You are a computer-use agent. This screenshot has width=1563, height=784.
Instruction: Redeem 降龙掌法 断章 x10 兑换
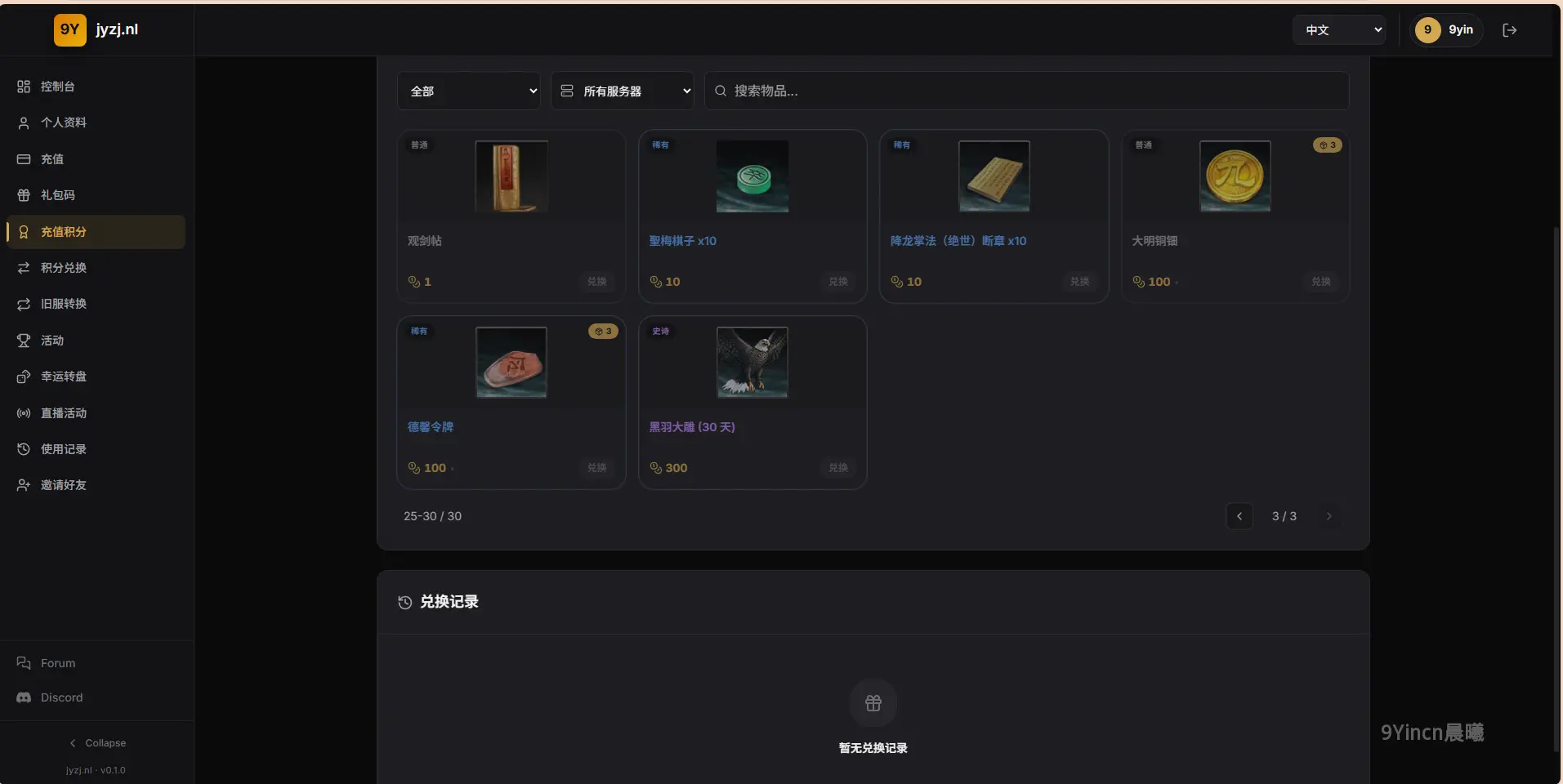click(x=1080, y=282)
